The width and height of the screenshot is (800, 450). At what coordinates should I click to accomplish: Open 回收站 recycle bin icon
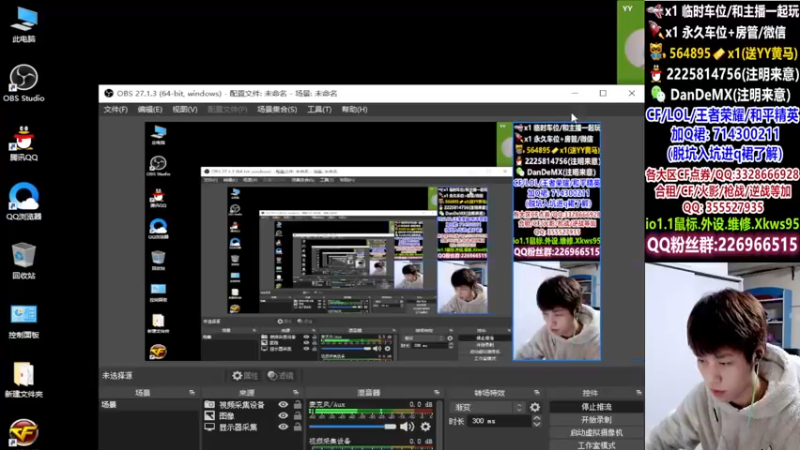pyautogui.click(x=23, y=261)
